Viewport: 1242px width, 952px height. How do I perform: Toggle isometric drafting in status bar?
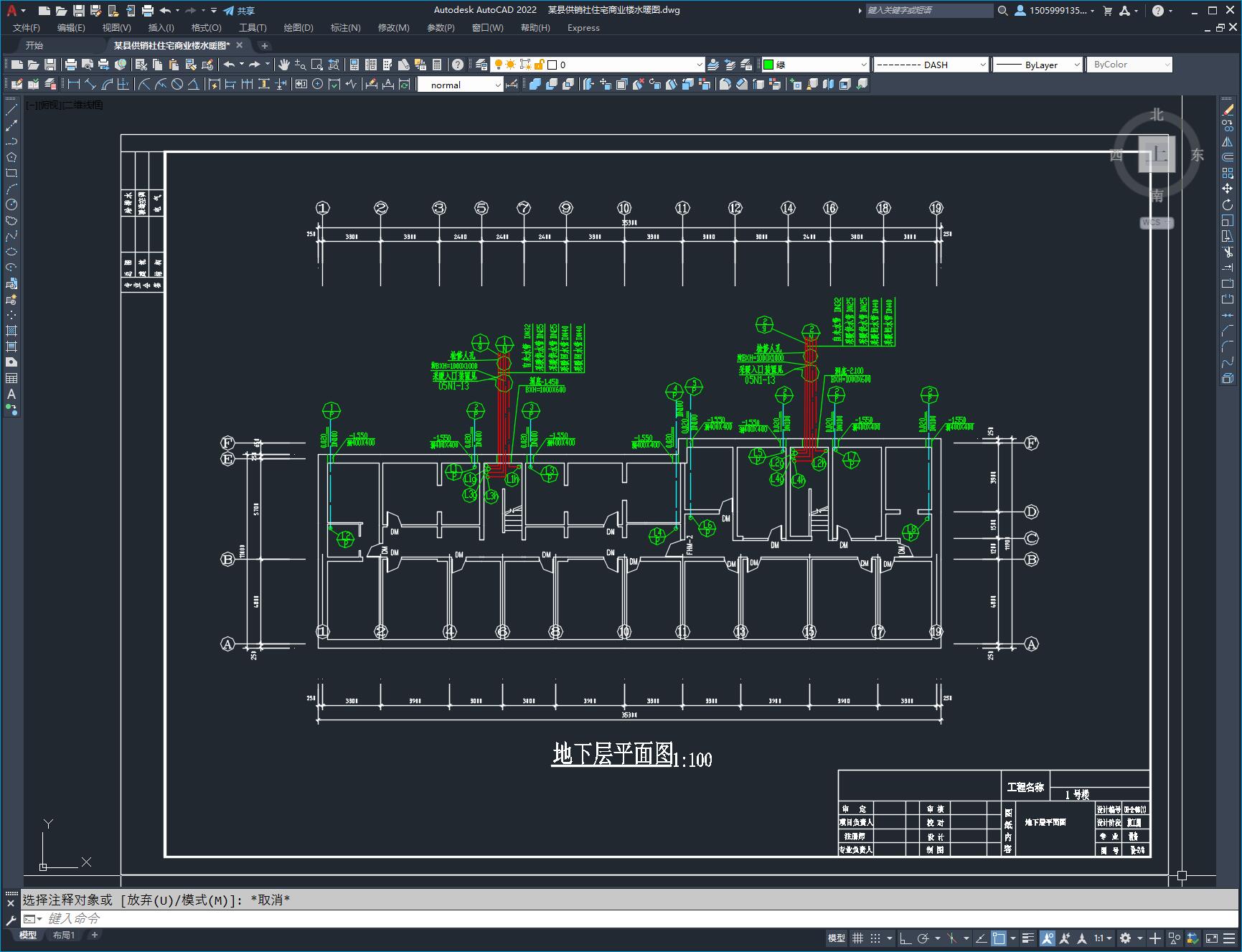[952, 938]
